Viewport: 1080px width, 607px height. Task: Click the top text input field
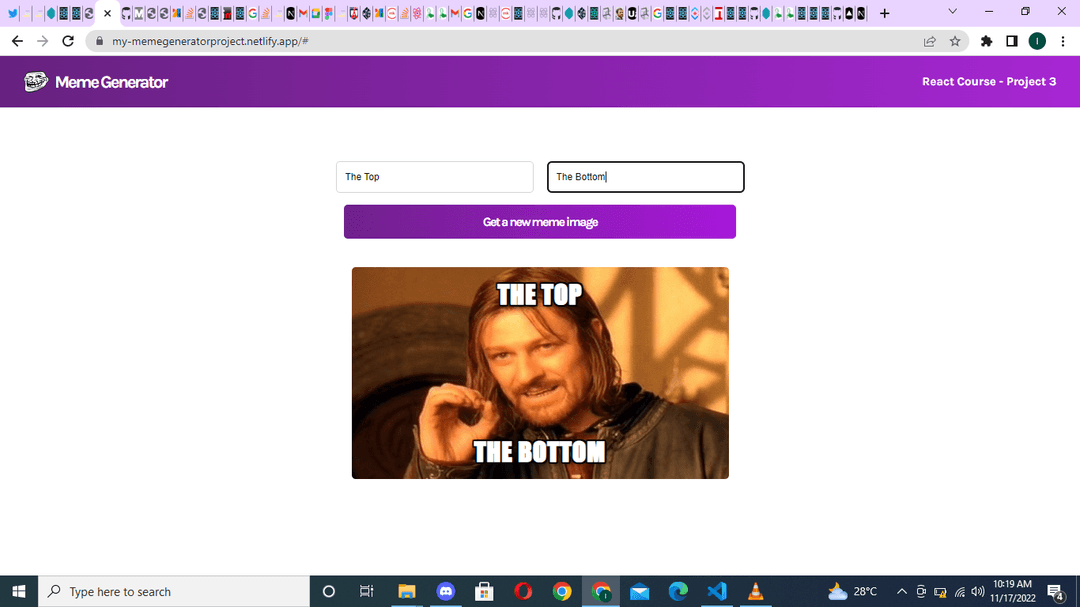[435, 177]
